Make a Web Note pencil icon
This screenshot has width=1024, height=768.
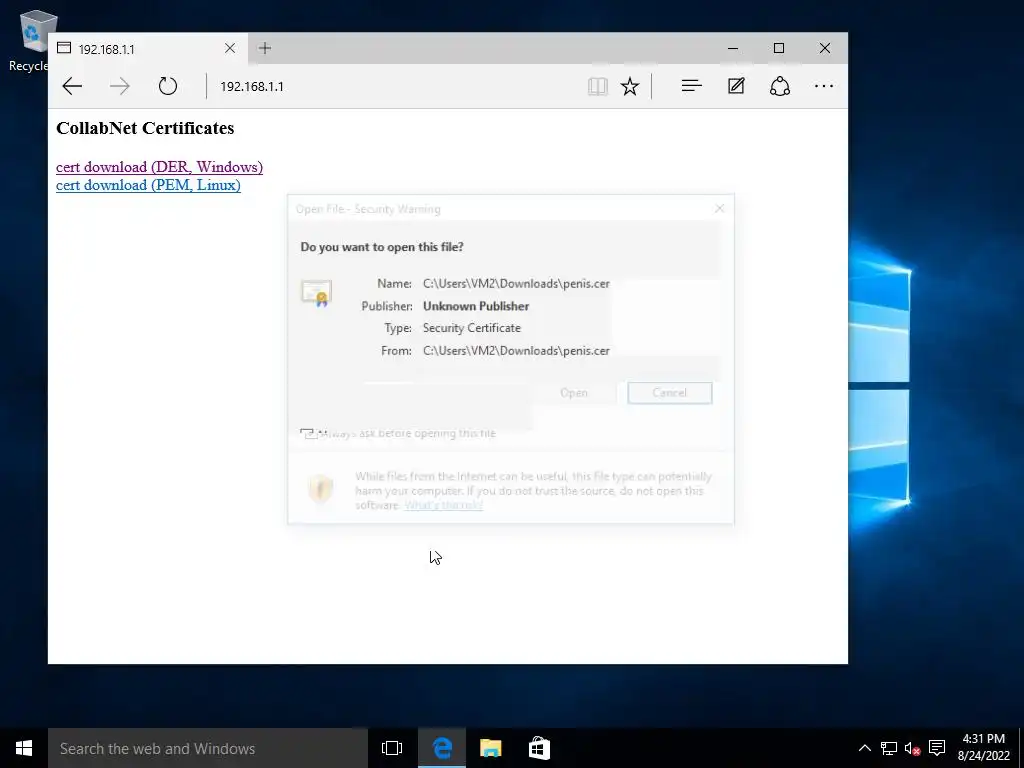736,86
